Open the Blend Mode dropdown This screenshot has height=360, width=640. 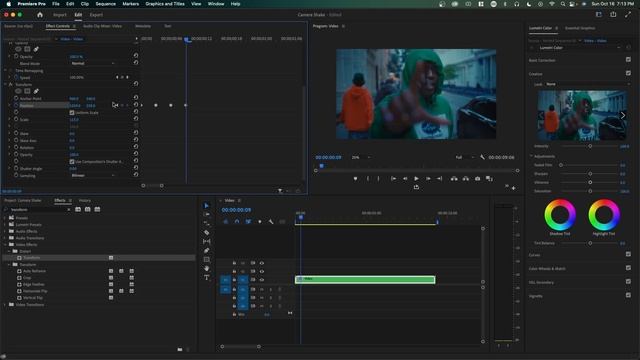tap(93, 64)
